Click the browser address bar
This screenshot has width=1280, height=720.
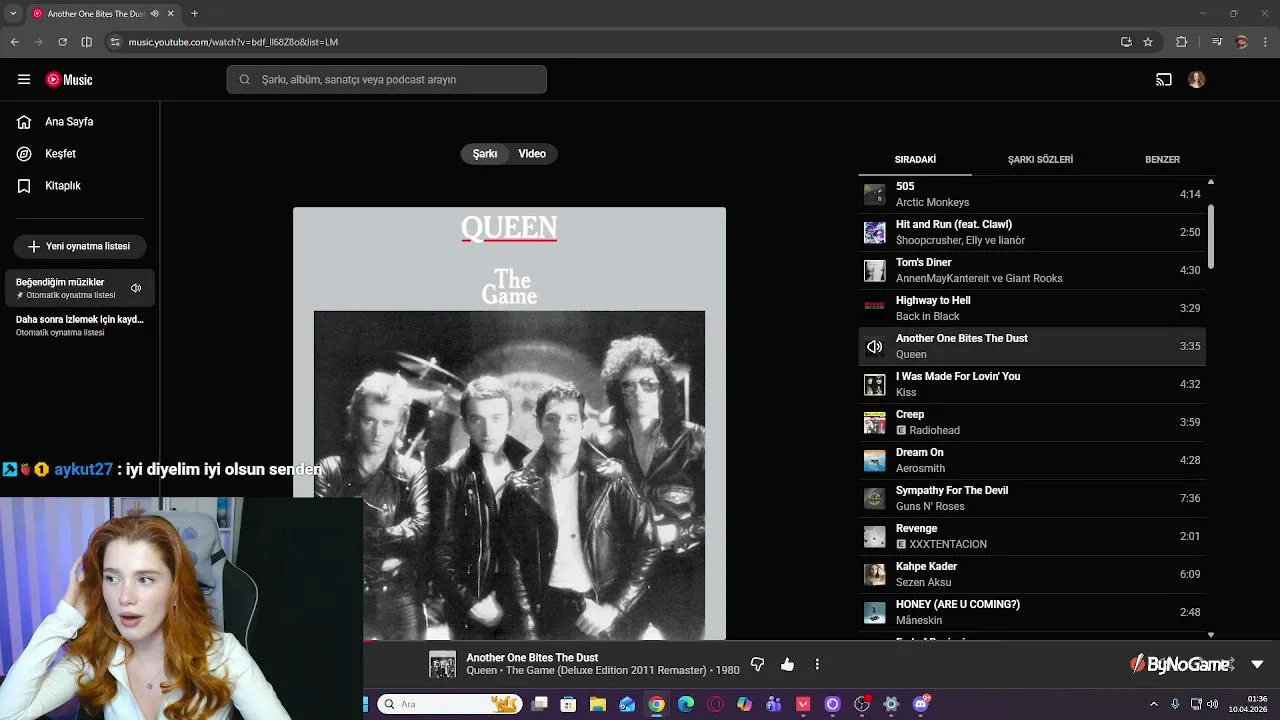click(620, 42)
